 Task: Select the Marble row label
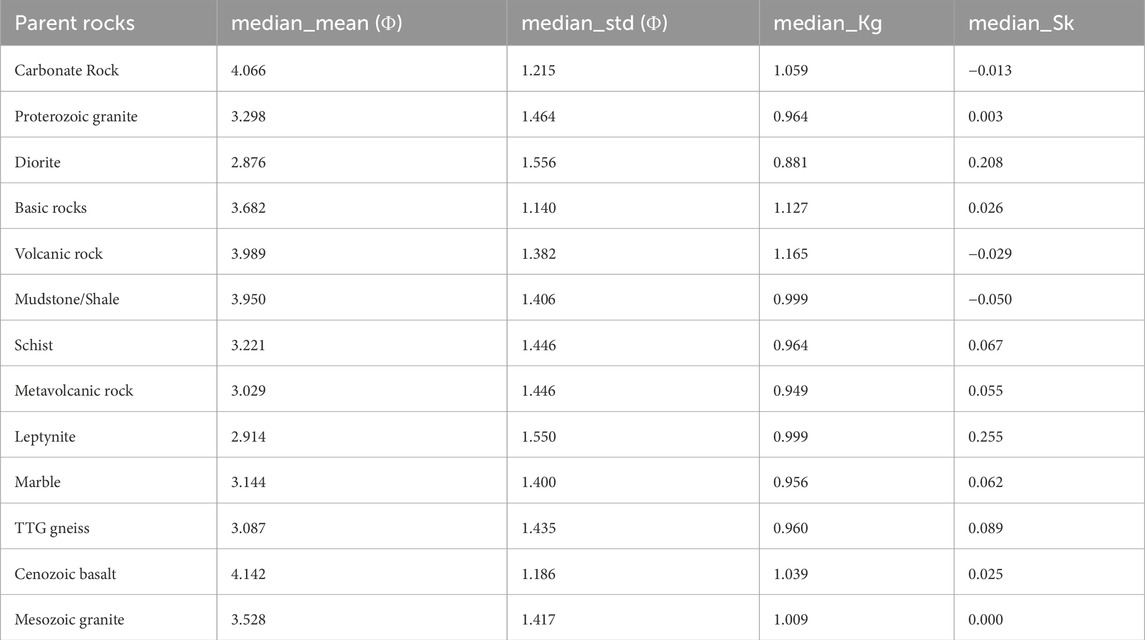tap(38, 482)
